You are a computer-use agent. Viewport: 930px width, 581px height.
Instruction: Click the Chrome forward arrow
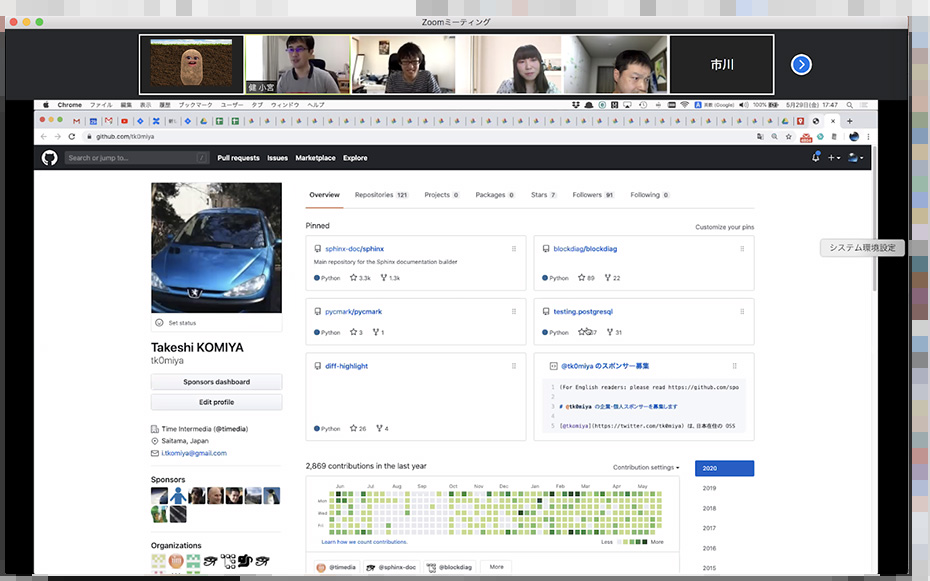[58, 136]
